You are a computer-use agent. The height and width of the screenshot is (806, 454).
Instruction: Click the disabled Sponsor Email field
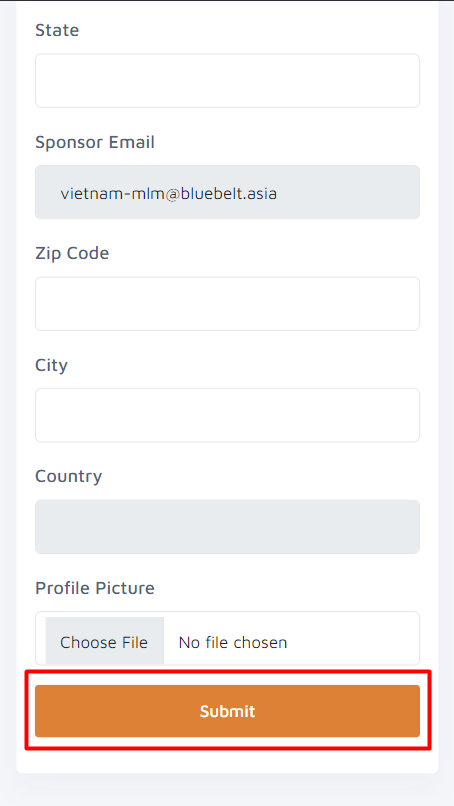(227, 192)
